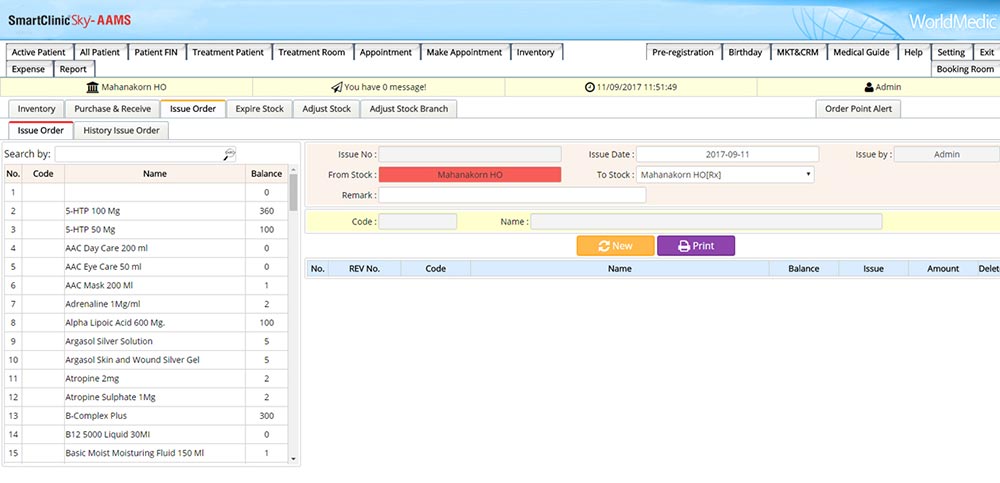Click the item list scroll down arrow
Image resolution: width=1000 pixels, height=483 pixels.
coord(293,459)
